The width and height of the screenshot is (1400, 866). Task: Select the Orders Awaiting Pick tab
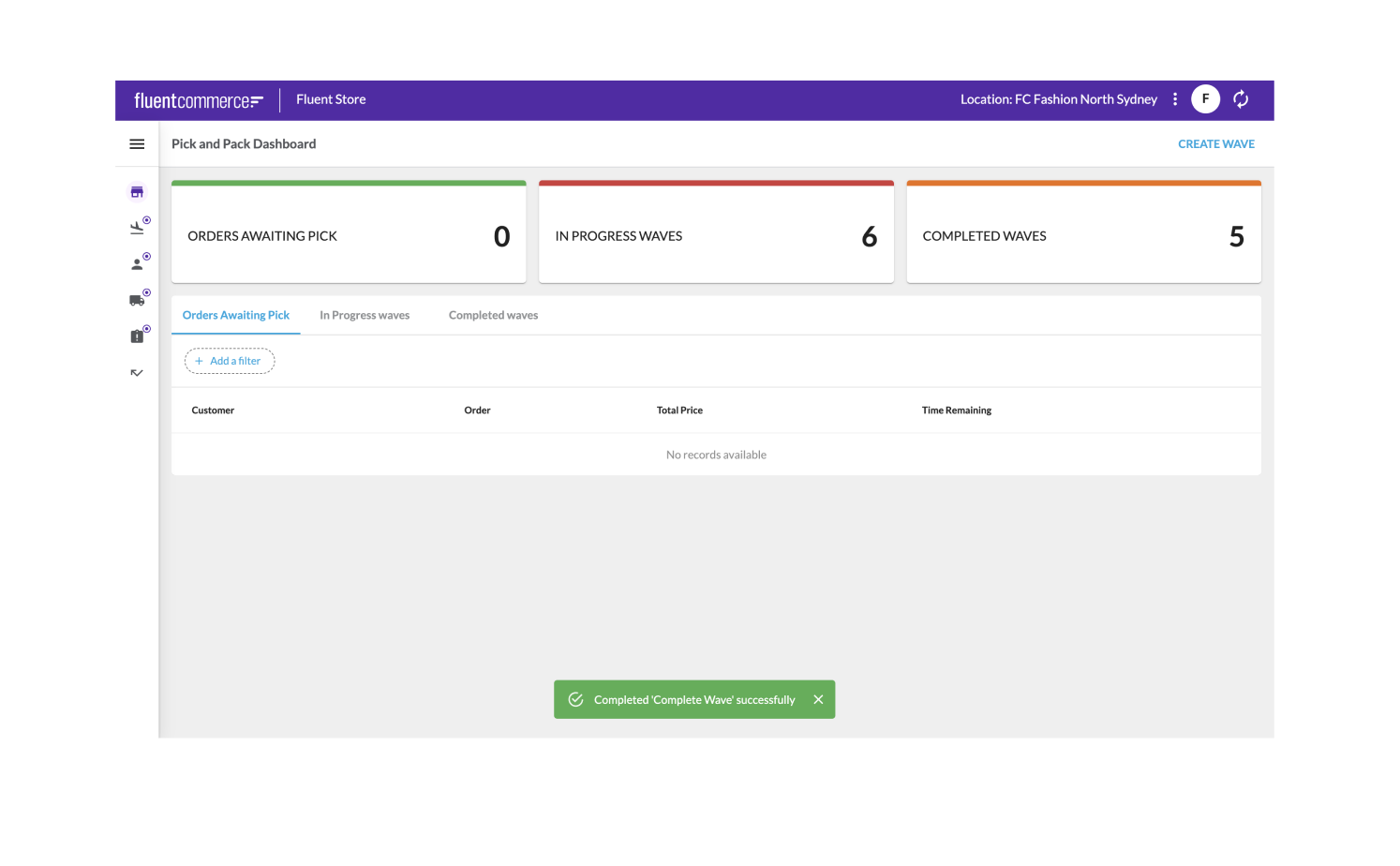[x=236, y=316]
